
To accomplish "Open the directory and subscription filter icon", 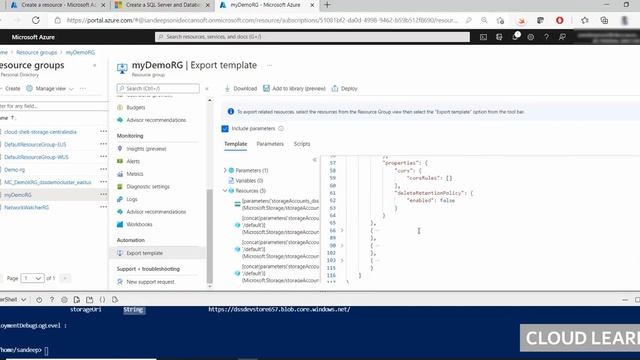I will [499, 37].
